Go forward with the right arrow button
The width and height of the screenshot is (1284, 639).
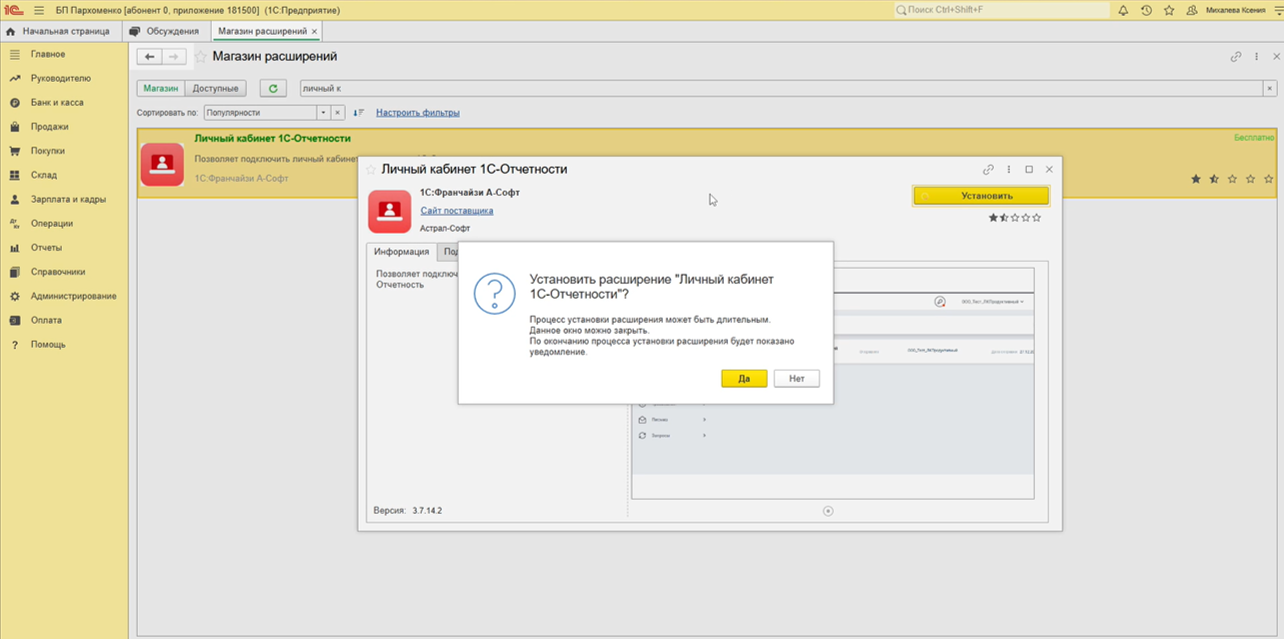tap(174, 57)
